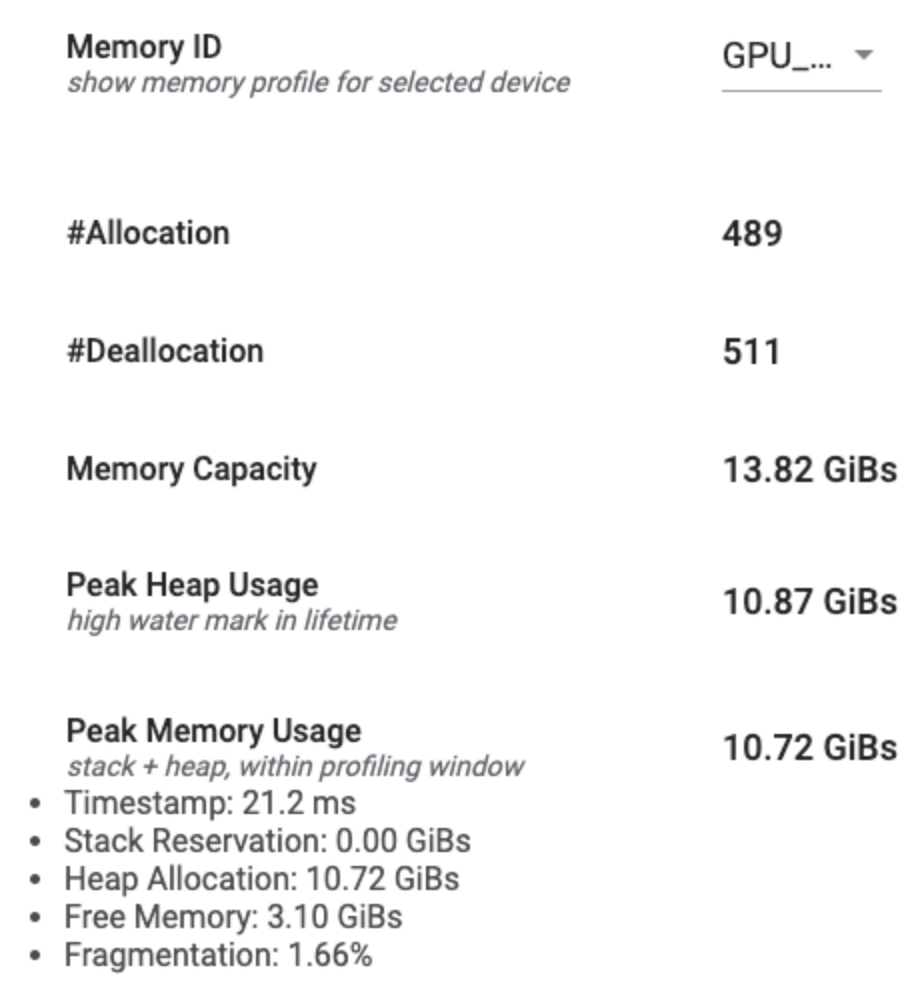Select the 13.82 GiBs capacity value
The height and width of the screenshot is (986, 916).
coord(809,470)
